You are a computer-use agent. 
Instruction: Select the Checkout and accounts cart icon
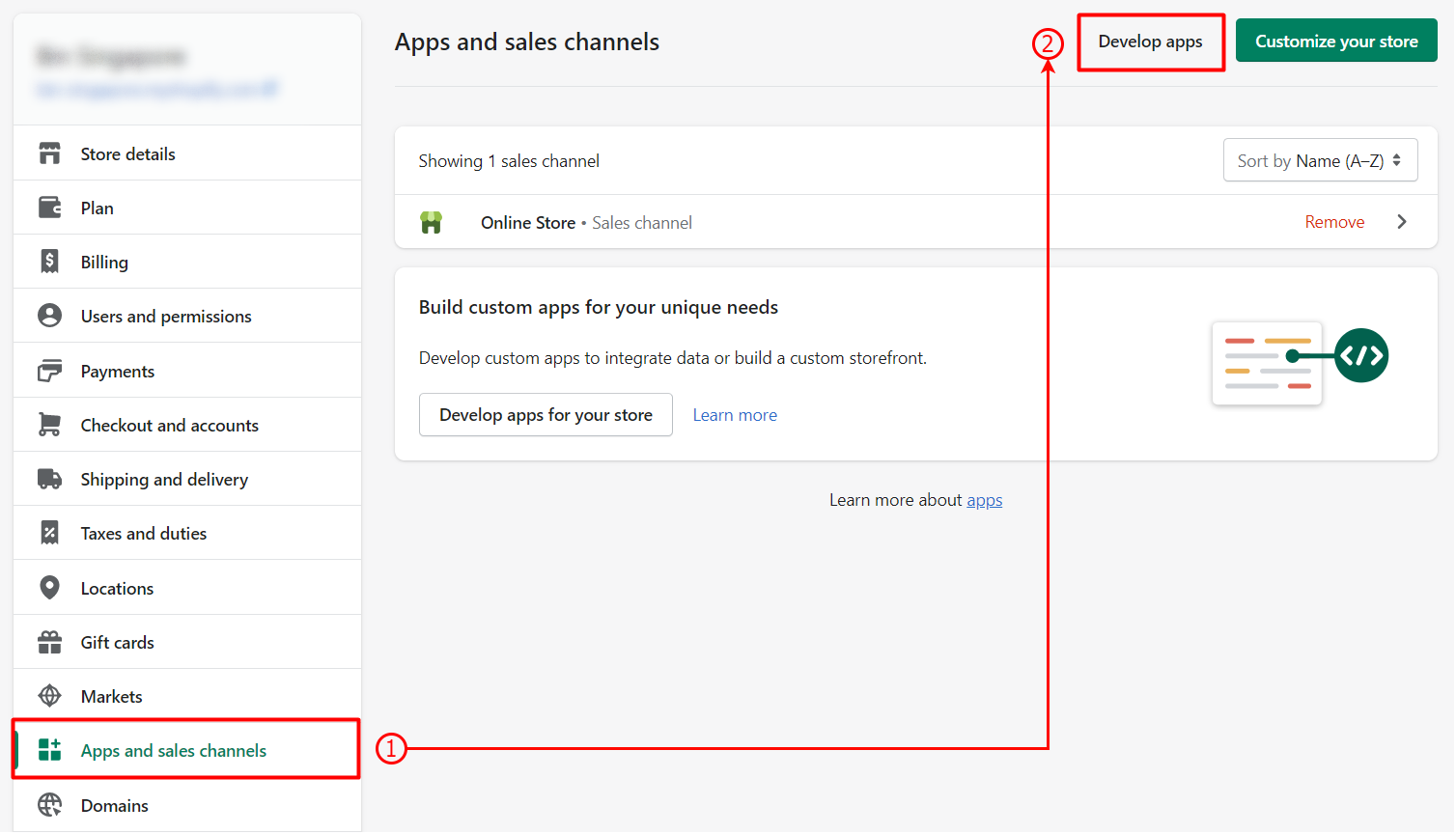coord(49,425)
